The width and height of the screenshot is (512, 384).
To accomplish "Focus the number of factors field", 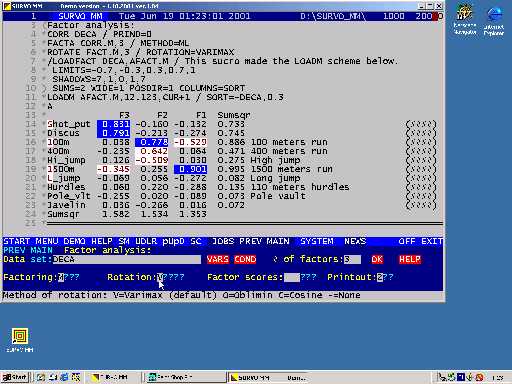I will click(352, 259).
